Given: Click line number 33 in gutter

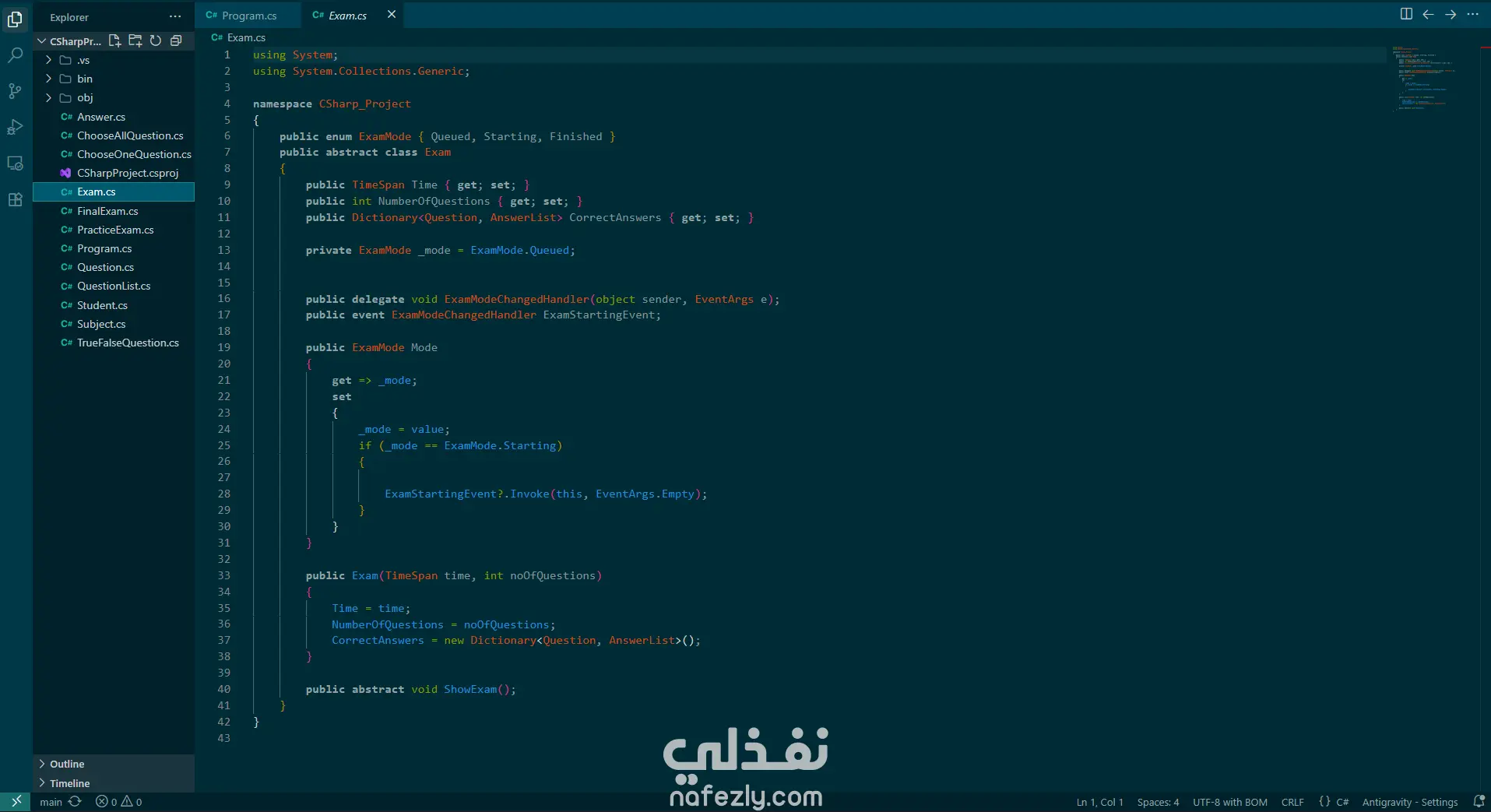Looking at the screenshot, I should pyautogui.click(x=223, y=575).
